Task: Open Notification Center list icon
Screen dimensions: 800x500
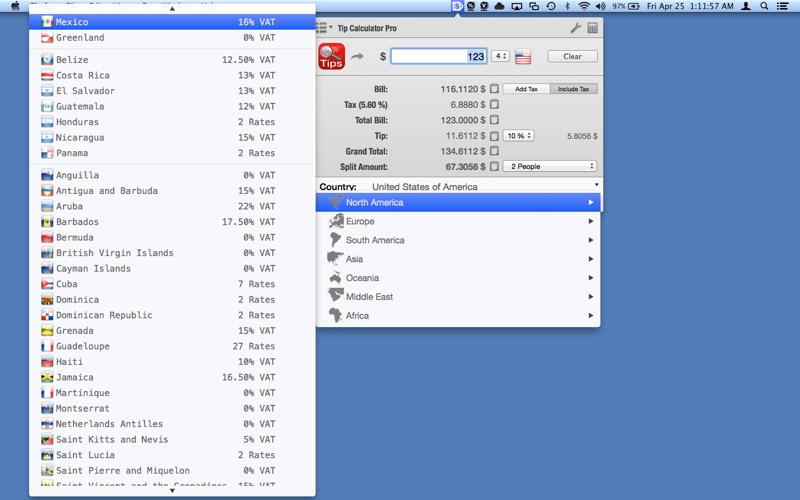Action: 782,6
